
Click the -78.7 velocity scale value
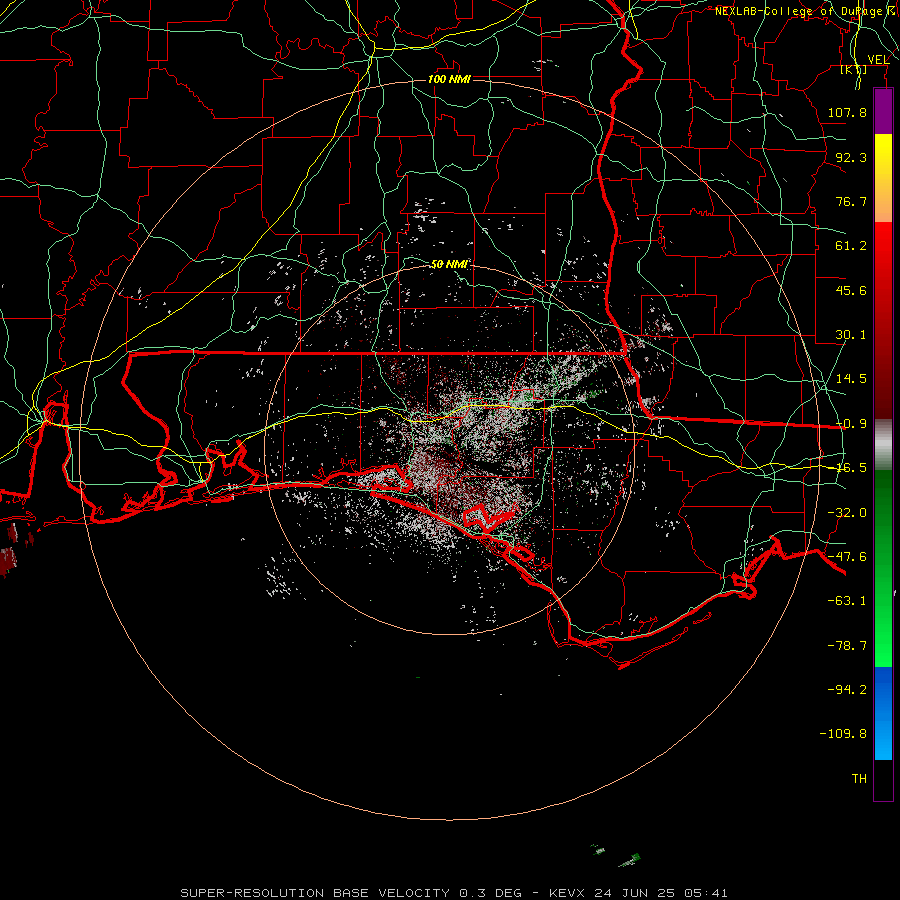click(847, 646)
